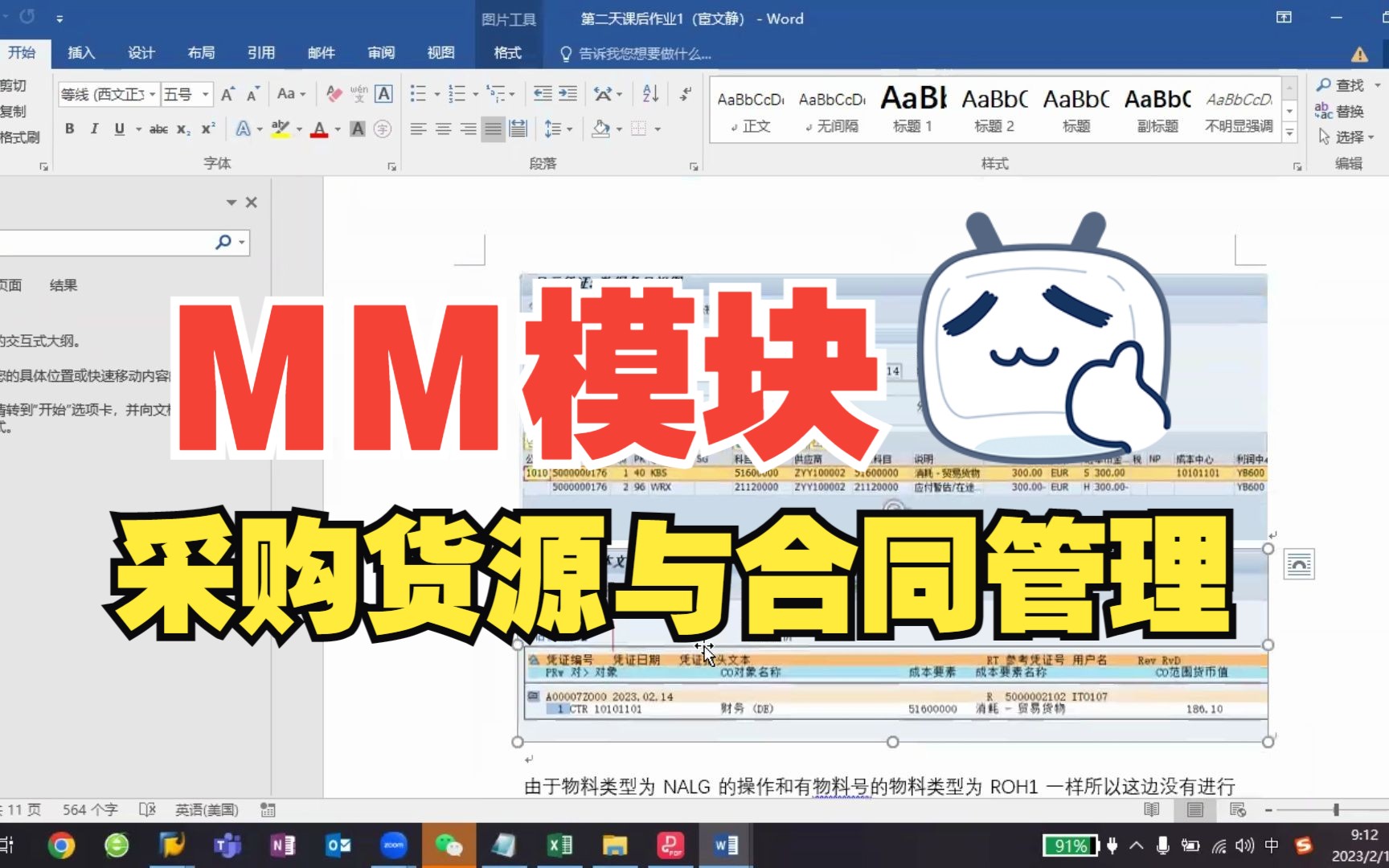Viewport: 1389px width, 868px height.
Task: Toggle italic formatting
Action: click(x=94, y=129)
